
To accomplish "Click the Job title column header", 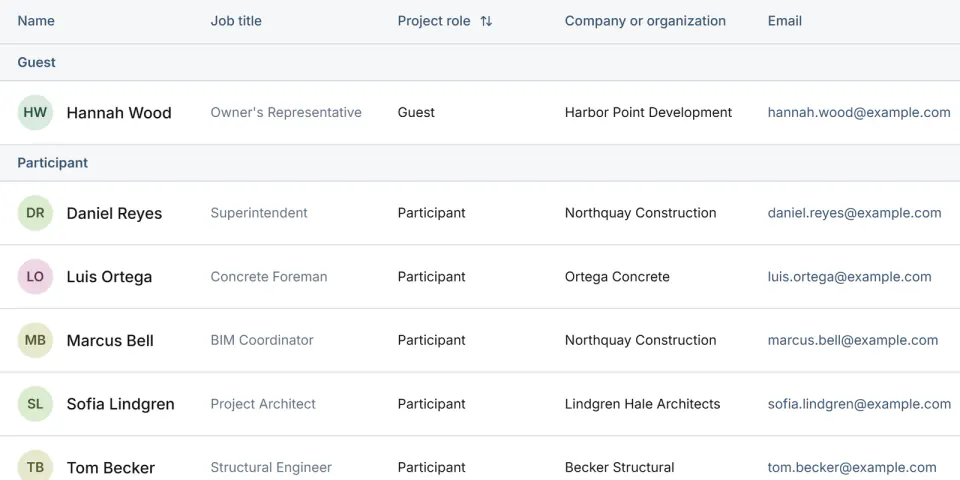I will (236, 21).
